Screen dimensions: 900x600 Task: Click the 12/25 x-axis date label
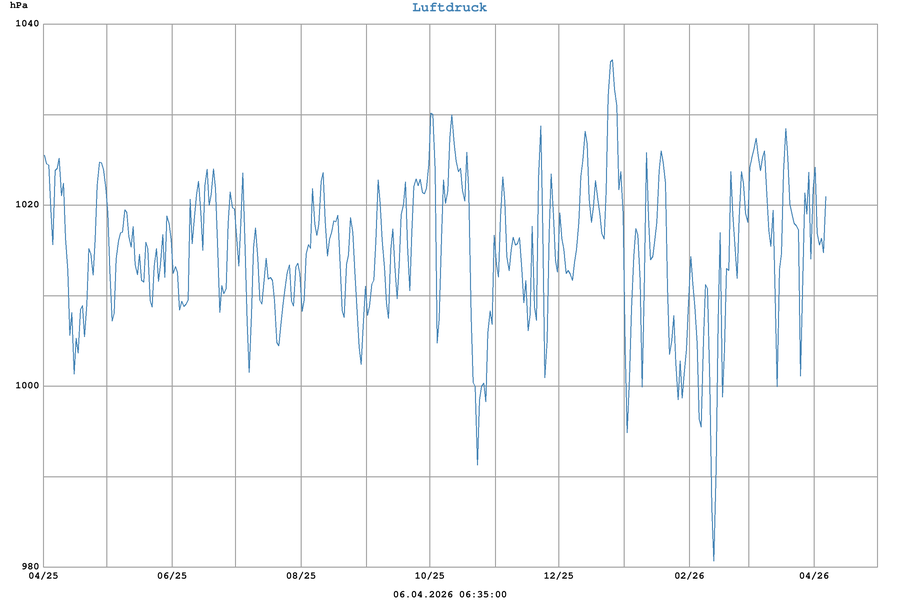559,576
